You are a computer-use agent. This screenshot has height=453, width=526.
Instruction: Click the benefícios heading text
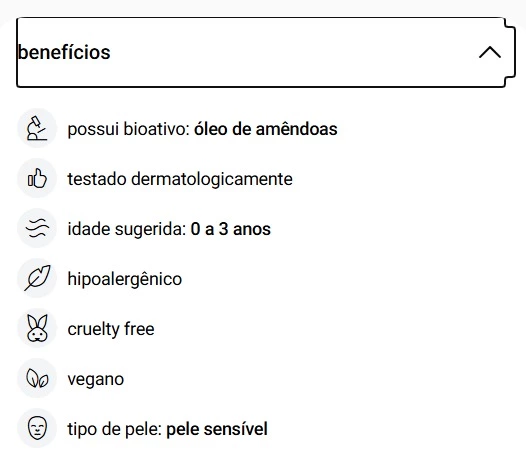64,52
